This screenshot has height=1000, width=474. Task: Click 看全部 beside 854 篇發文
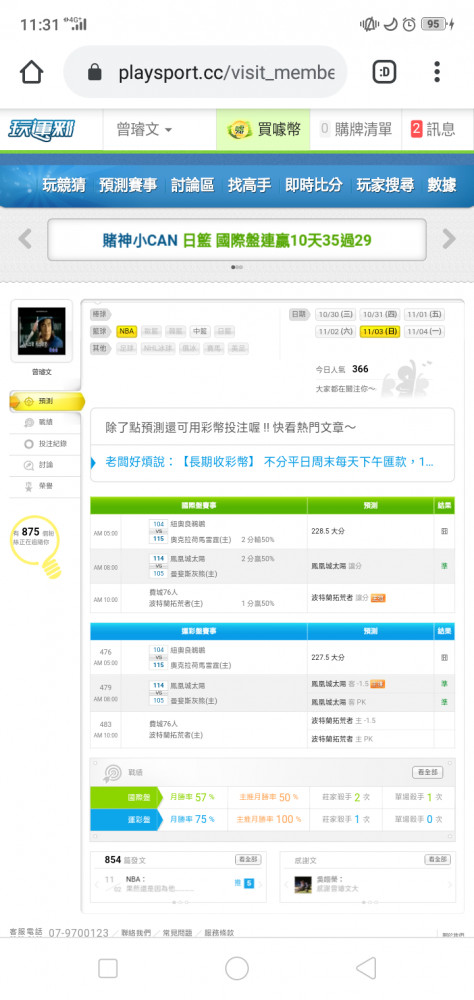click(x=248, y=860)
